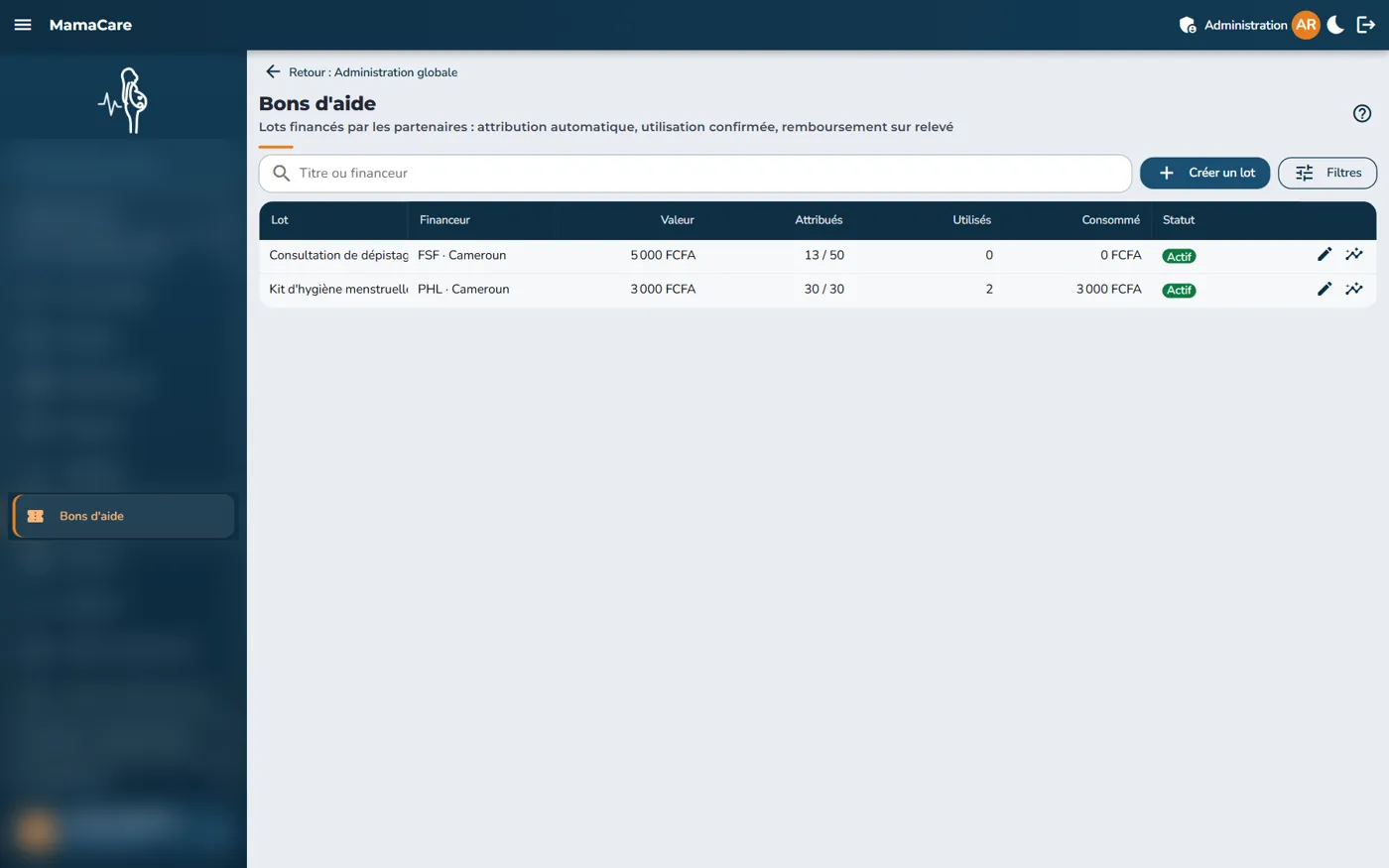
Task: Click the Bons d'aide page heading
Action: 317,103
